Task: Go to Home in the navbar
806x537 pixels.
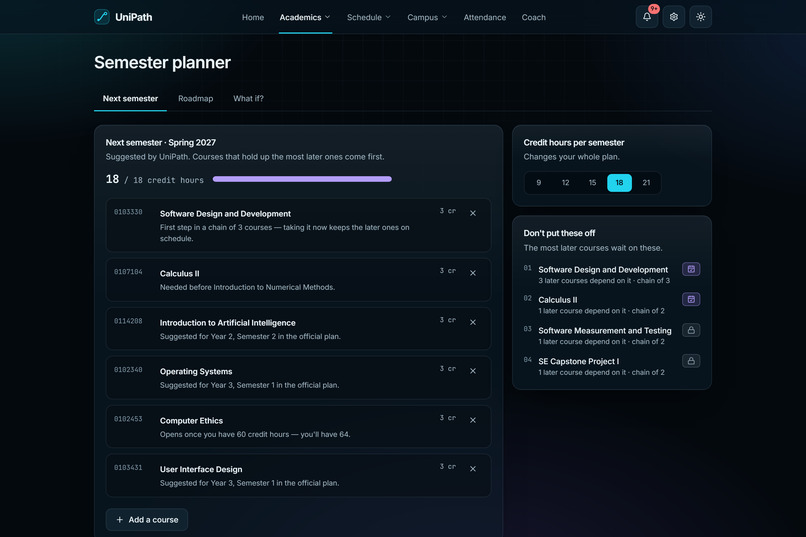Action: pyautogui.click(x=253, y=17)
